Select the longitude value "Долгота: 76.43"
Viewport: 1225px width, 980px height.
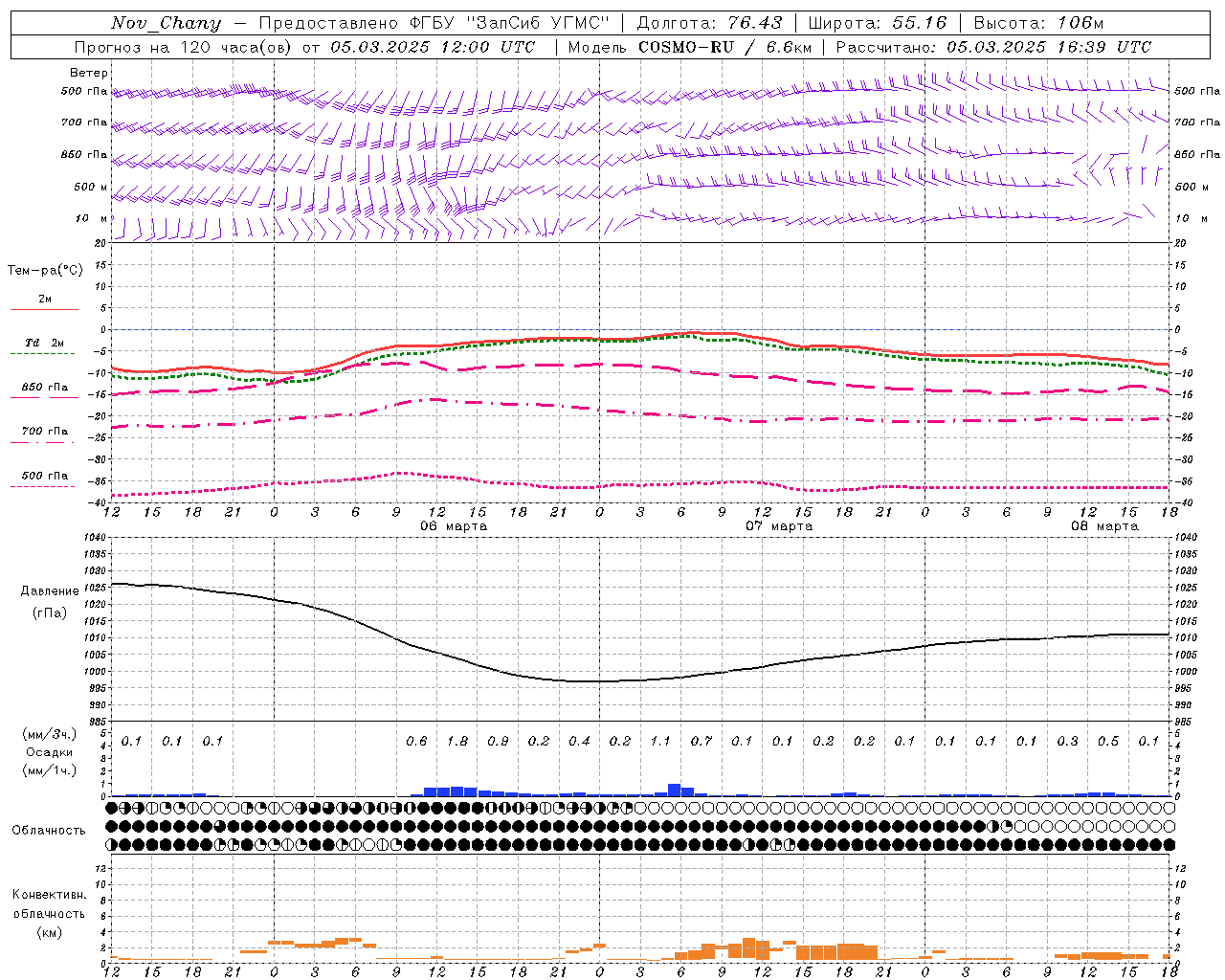point(709,23)
